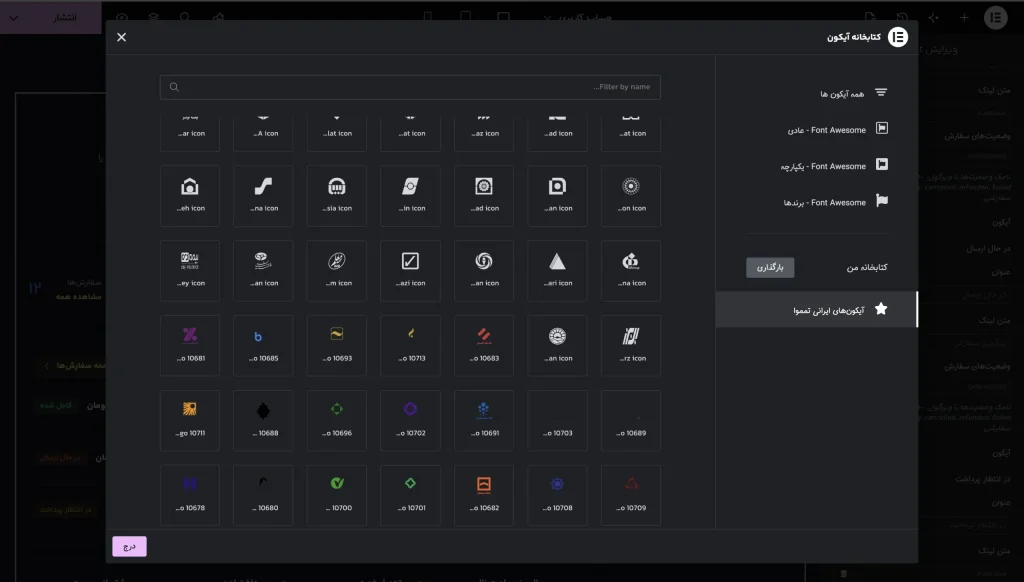Choose the orange square logo 10682
Screen dimensions: 1024x582
pos(484,495)
